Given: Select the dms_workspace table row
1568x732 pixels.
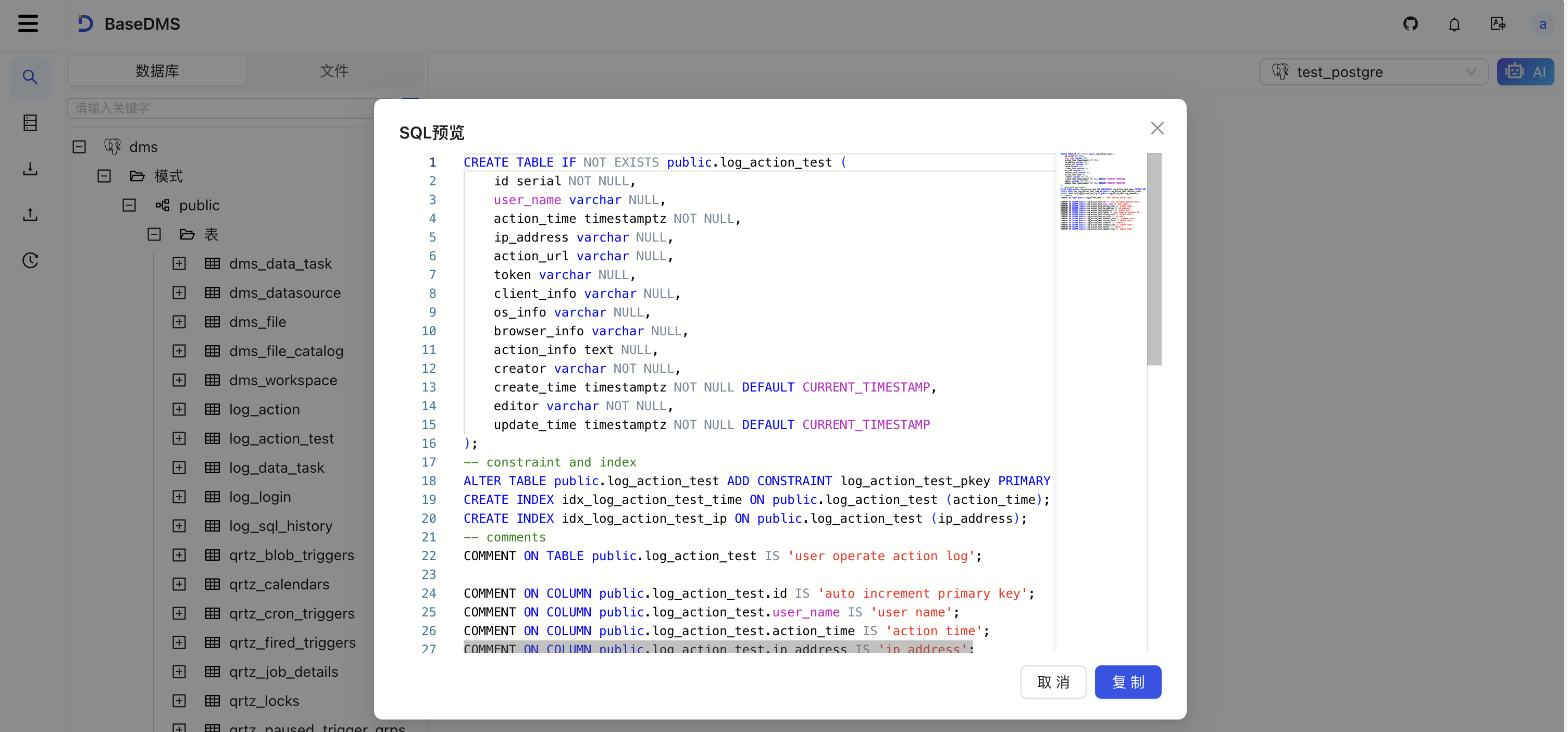Looking at the screenshot, I should coord(283,380).
